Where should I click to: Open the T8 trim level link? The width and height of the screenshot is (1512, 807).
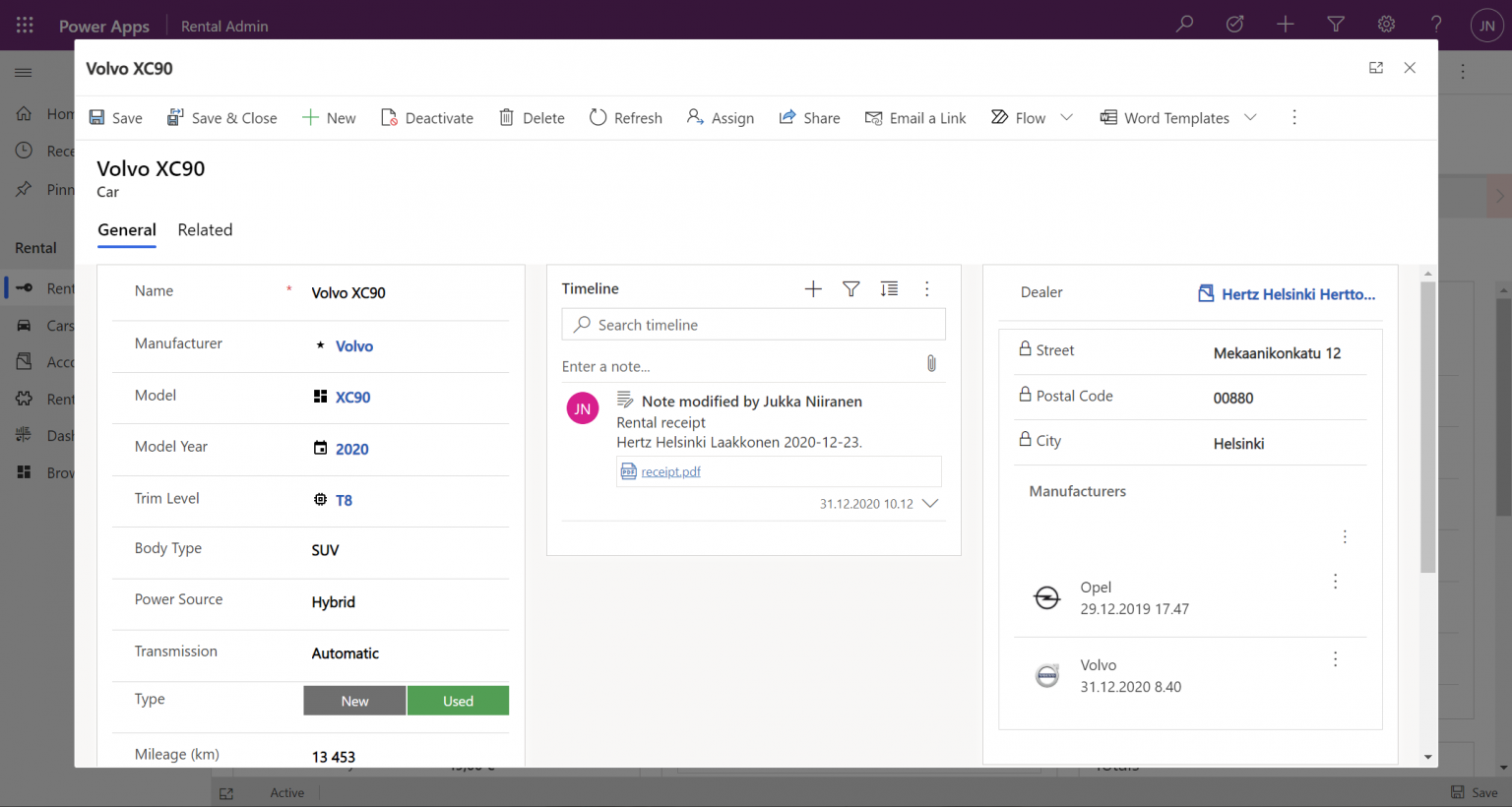pos(344,501)
